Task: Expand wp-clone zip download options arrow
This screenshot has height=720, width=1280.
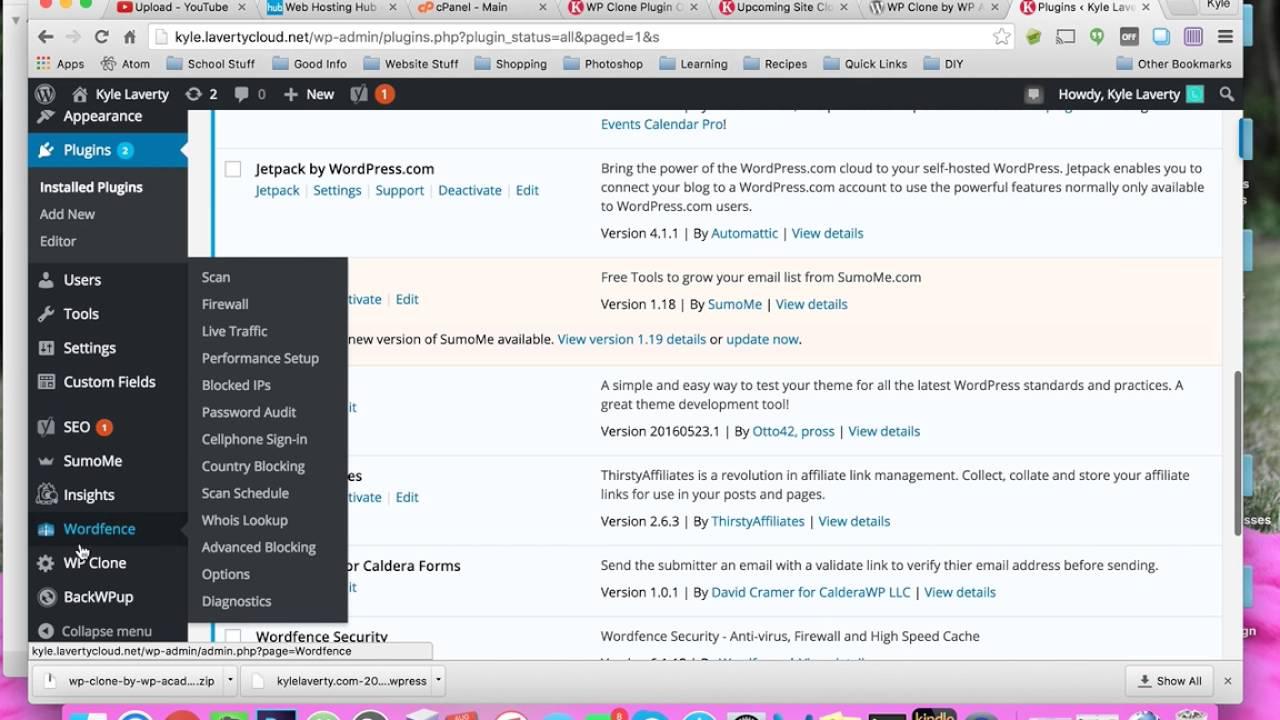Action: (230, 681)
